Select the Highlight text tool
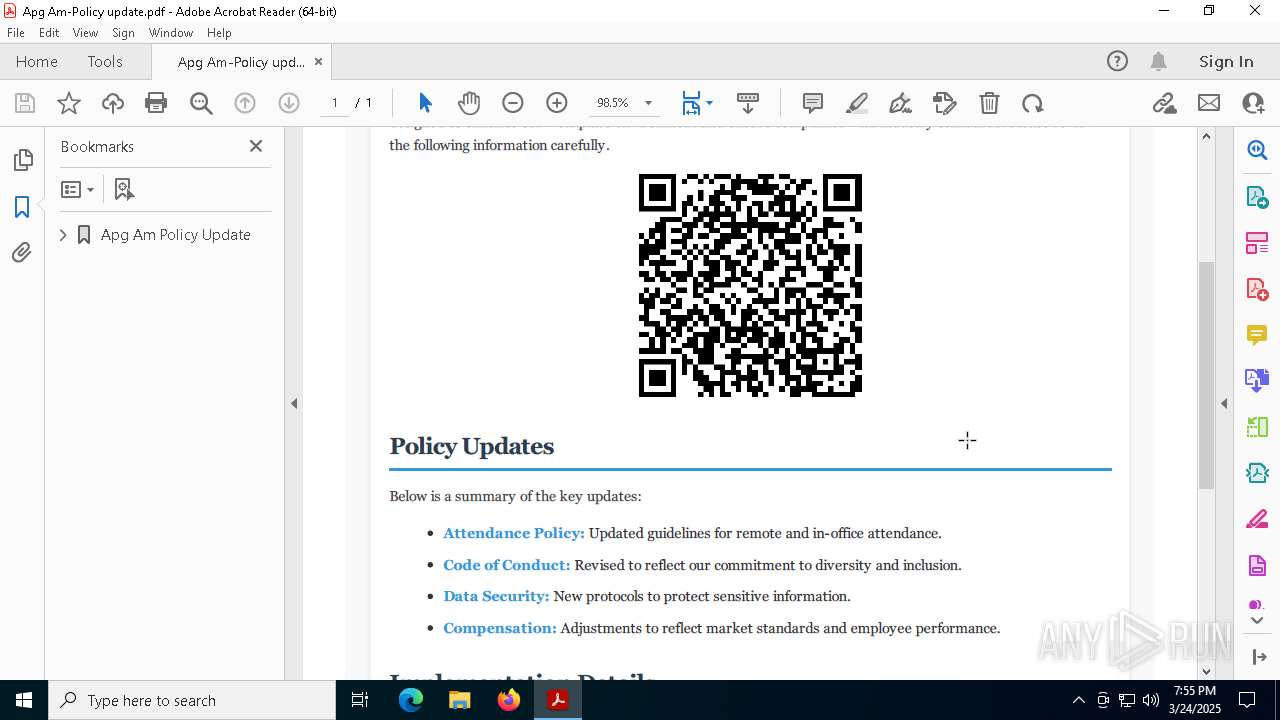 tap(857, 103)
